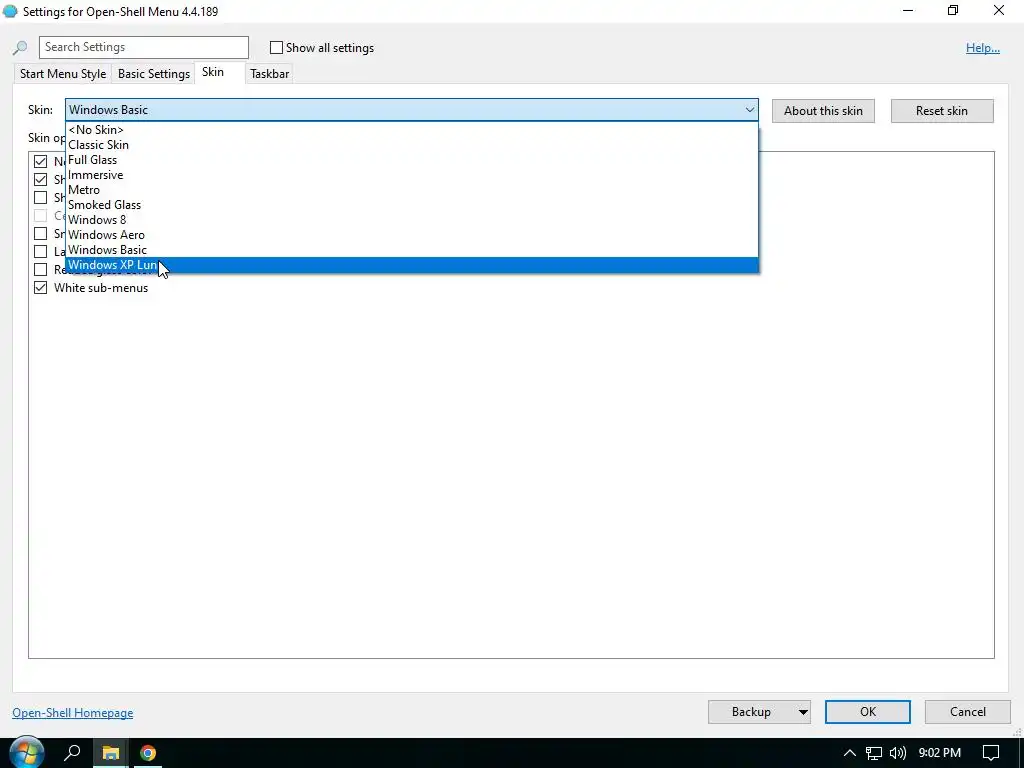Confirm settings with the OK button
The image size is (1024, 768).
867,712
